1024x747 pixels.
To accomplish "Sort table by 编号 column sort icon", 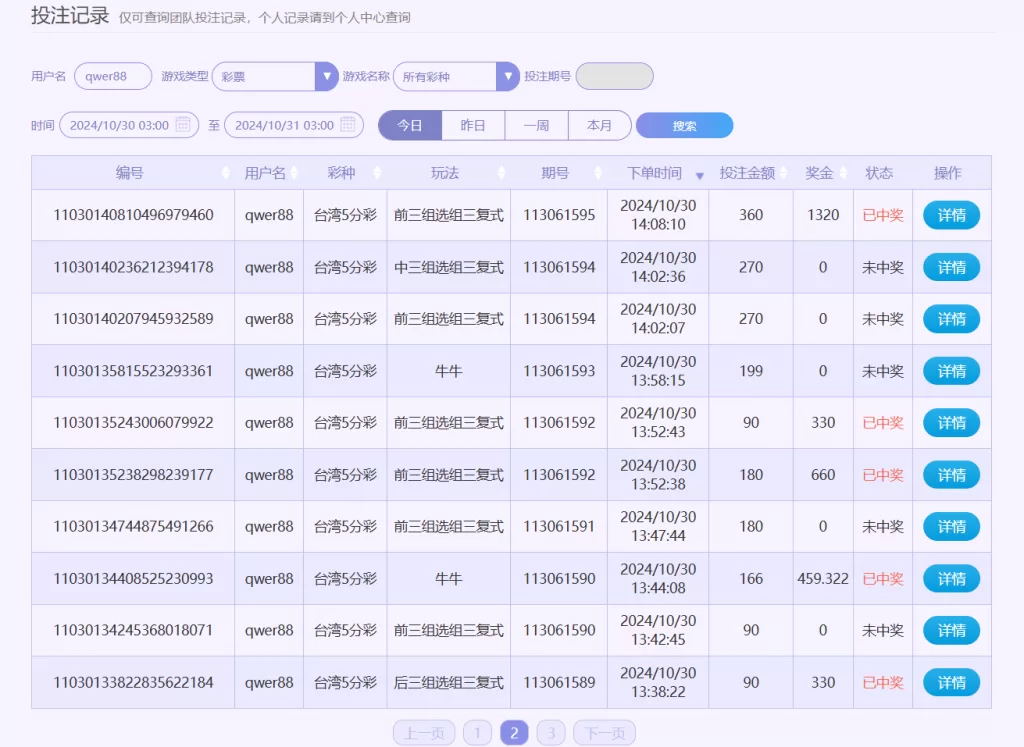I will [226, 173].
